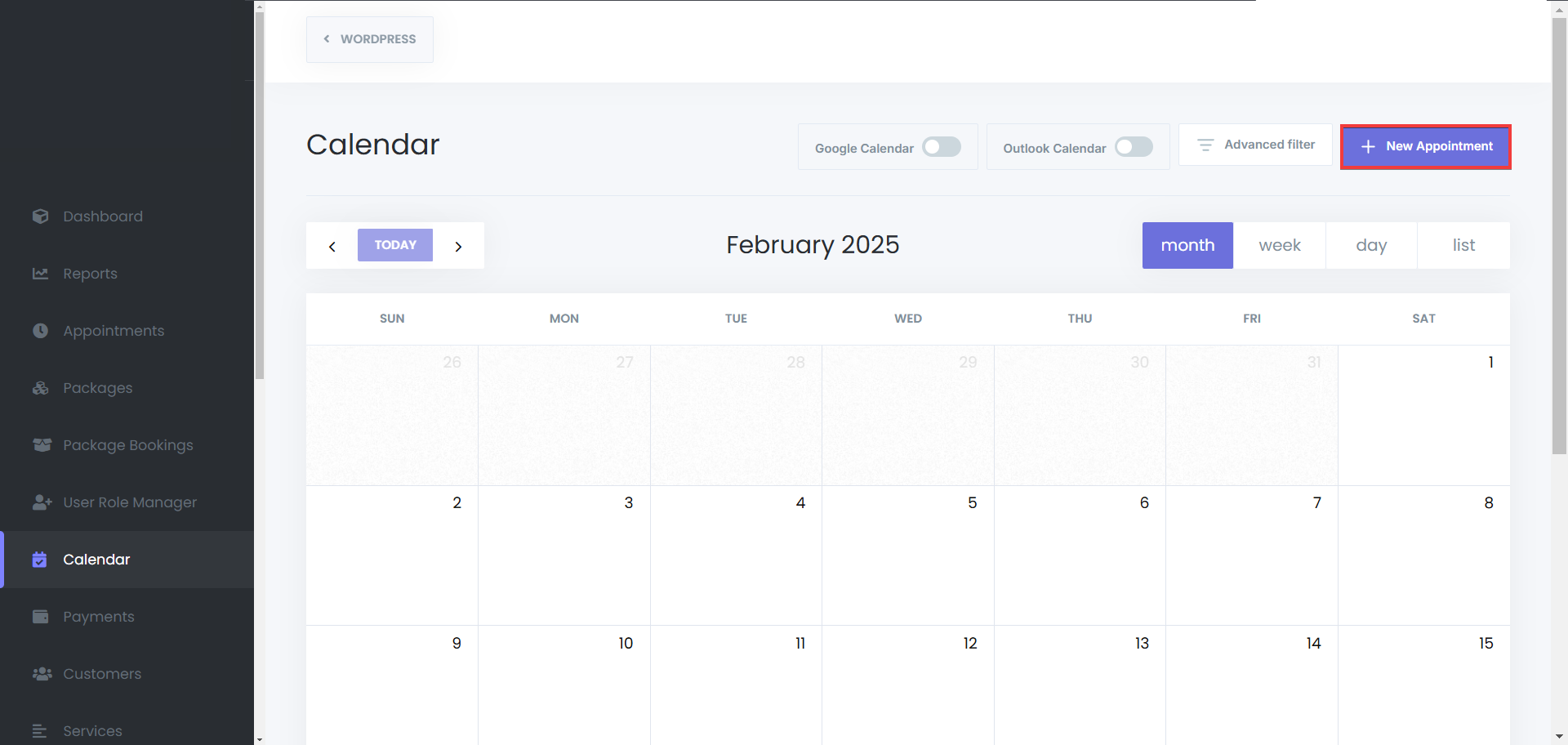Viewport: 1568px width, 745px height.
Task: Click the Packages boxes icon
Action: coord(41,388)
